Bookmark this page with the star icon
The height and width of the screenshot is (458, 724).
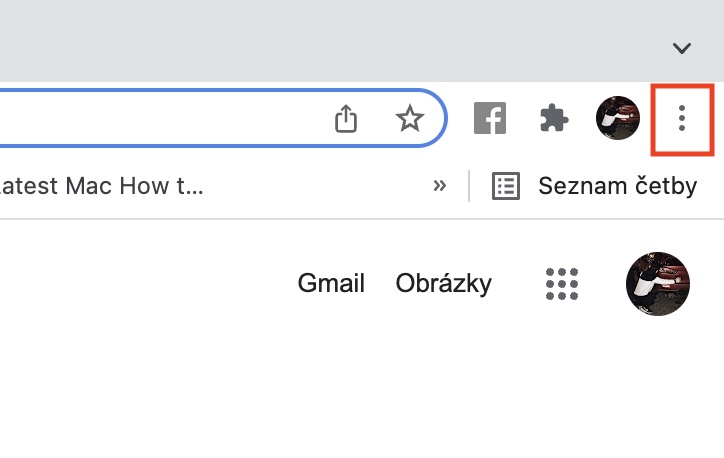[409, 119]
